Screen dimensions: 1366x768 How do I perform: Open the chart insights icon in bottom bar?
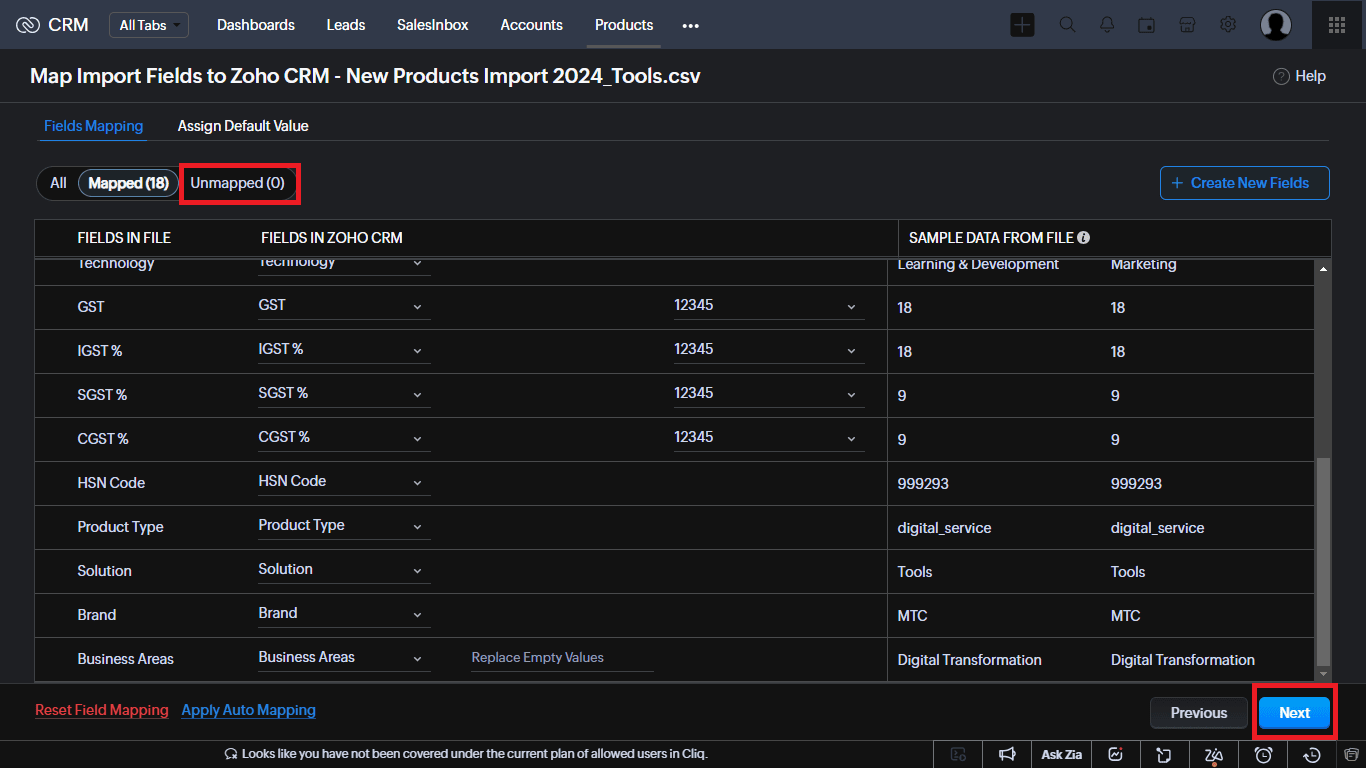click(x=1115, y=755)
